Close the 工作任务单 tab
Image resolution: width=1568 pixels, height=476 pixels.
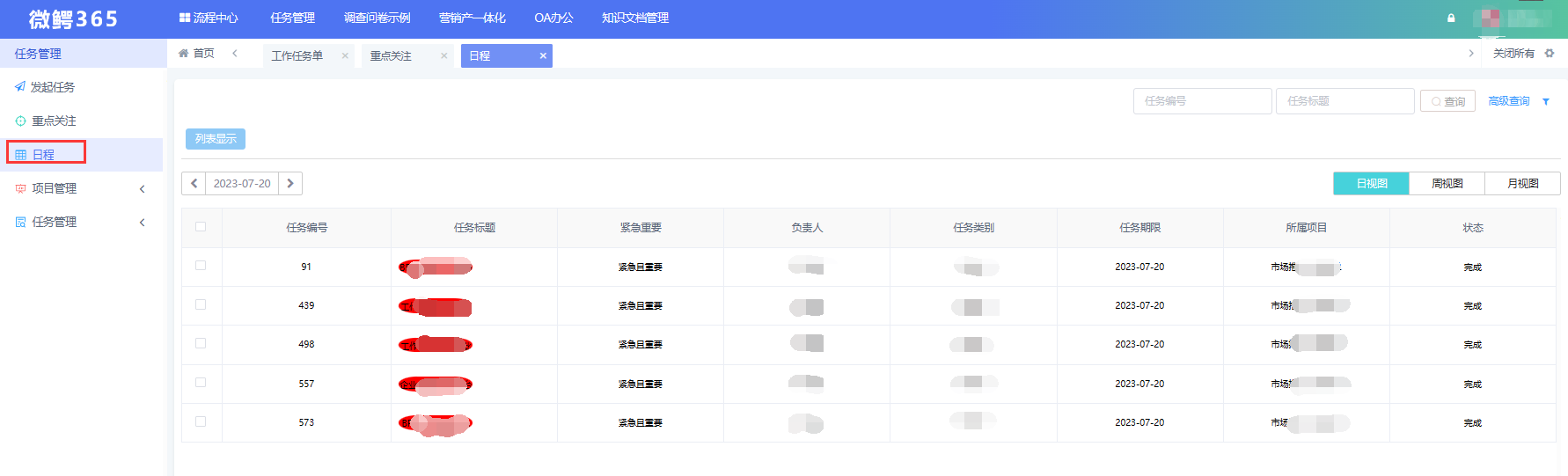point(345,56)
